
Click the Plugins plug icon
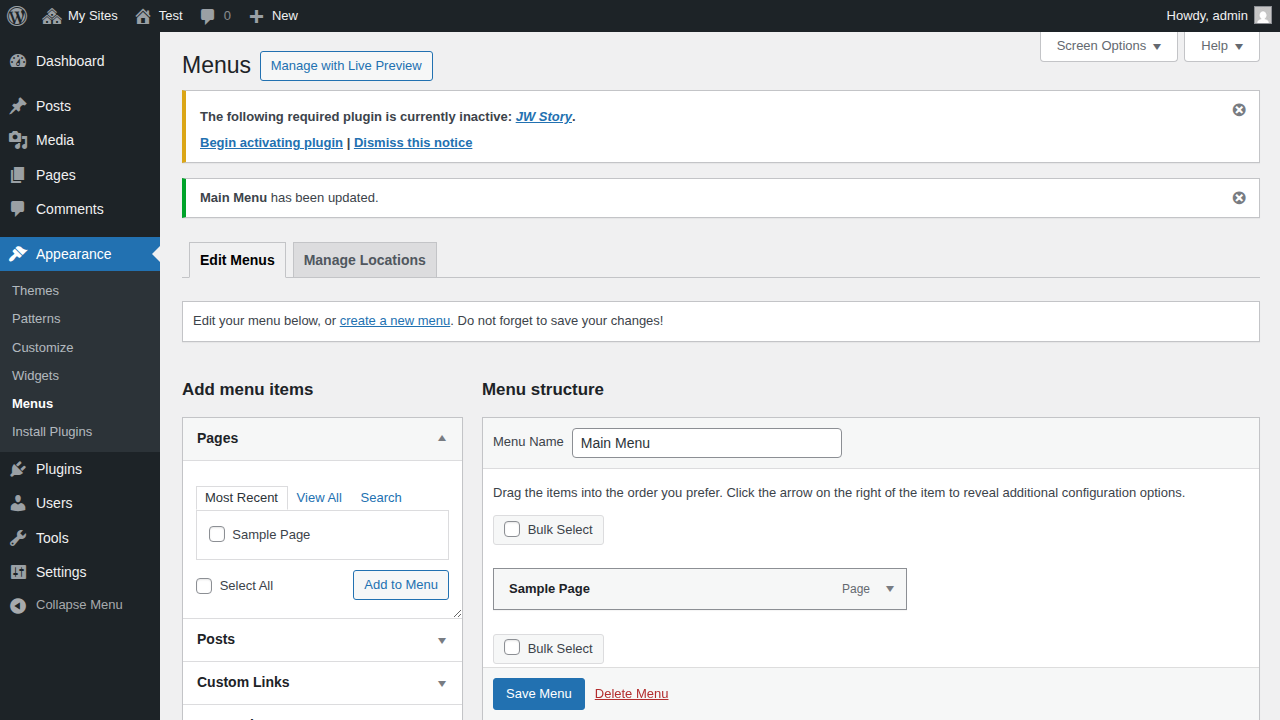pyautogui.click(x=18, y=469)
